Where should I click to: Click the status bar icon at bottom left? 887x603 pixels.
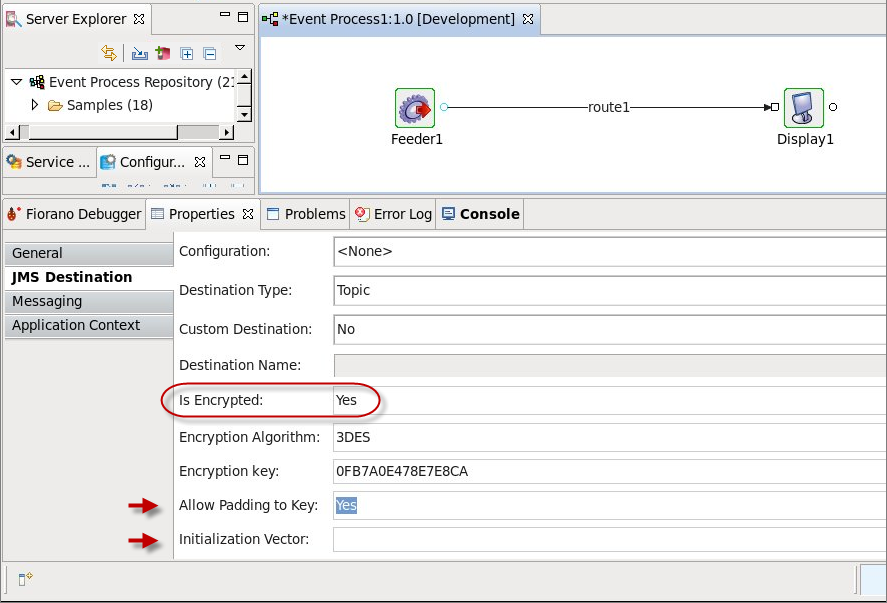25,579
